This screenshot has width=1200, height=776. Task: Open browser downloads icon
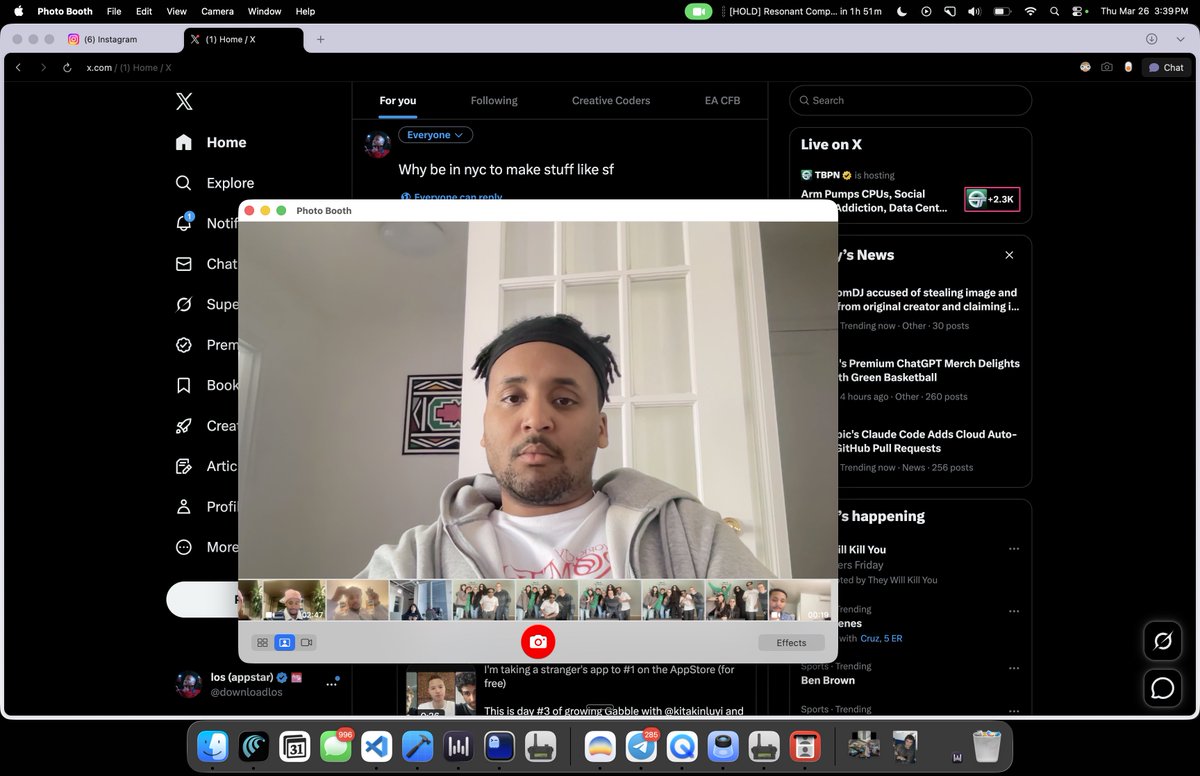coord(1152,39)
